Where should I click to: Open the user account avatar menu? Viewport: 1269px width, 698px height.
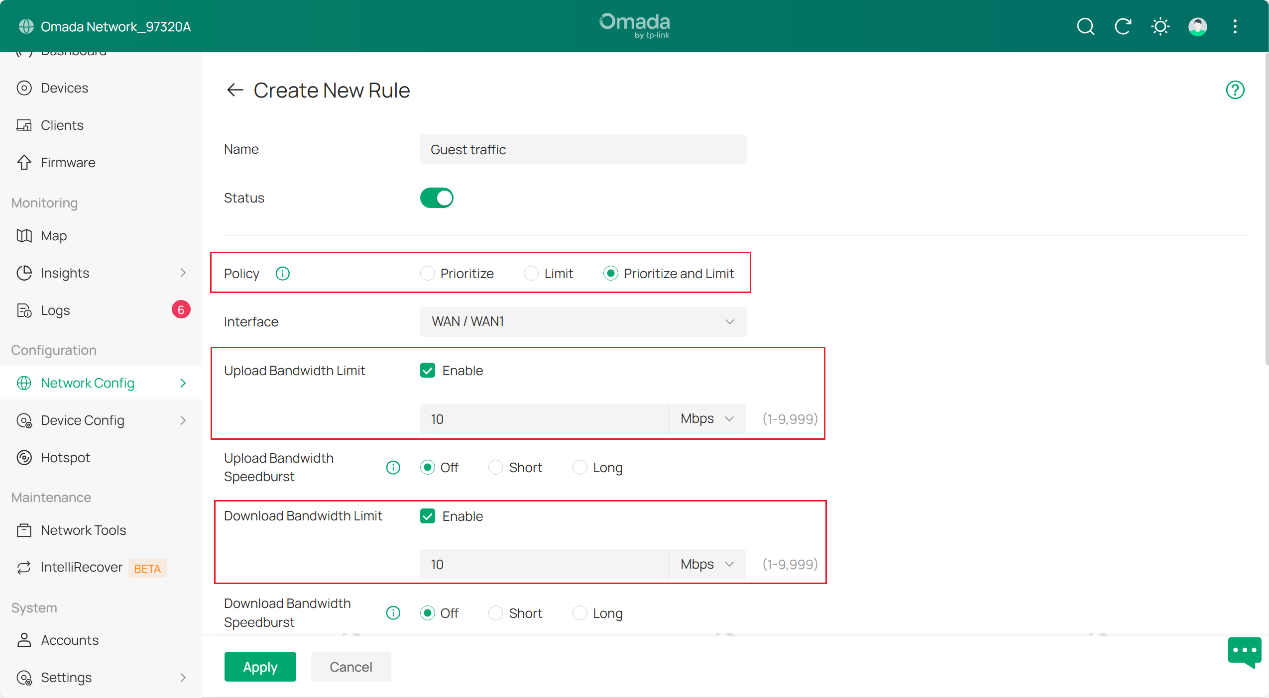pyautogui.click(x=1197, y=27)
